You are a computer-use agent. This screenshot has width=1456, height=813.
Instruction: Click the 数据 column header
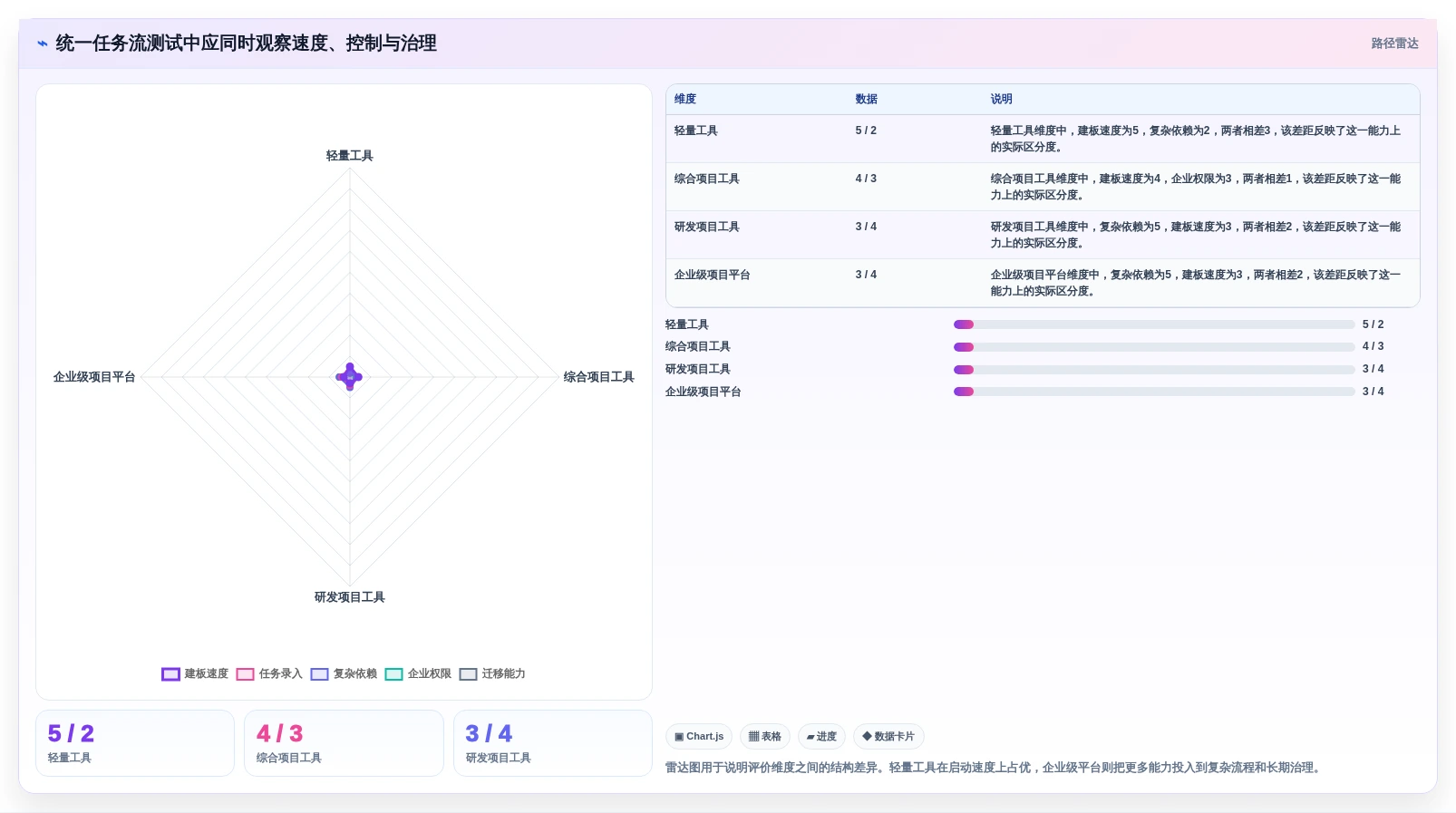[x=867, y=100]
